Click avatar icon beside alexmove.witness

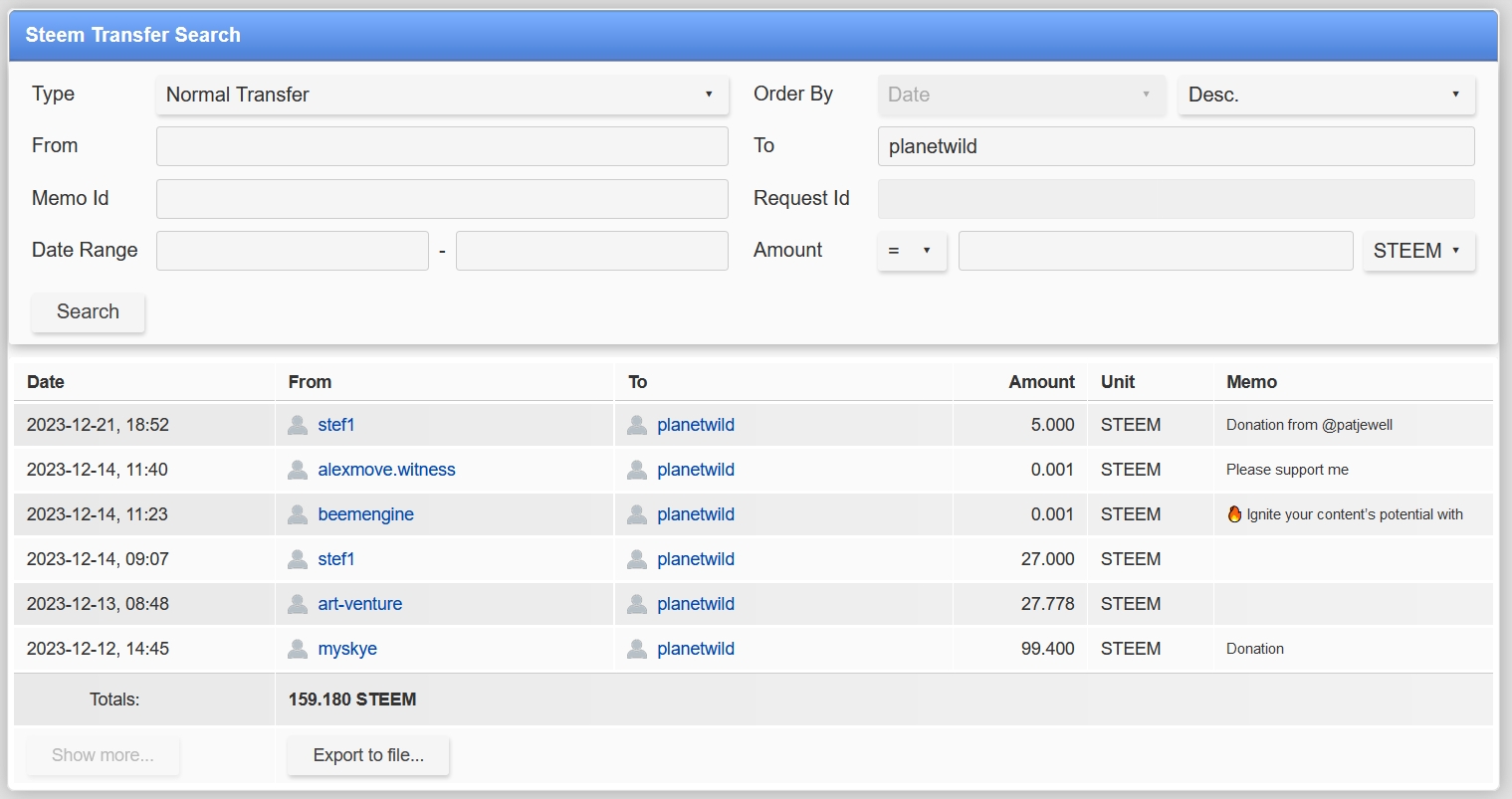click(297, 470)
